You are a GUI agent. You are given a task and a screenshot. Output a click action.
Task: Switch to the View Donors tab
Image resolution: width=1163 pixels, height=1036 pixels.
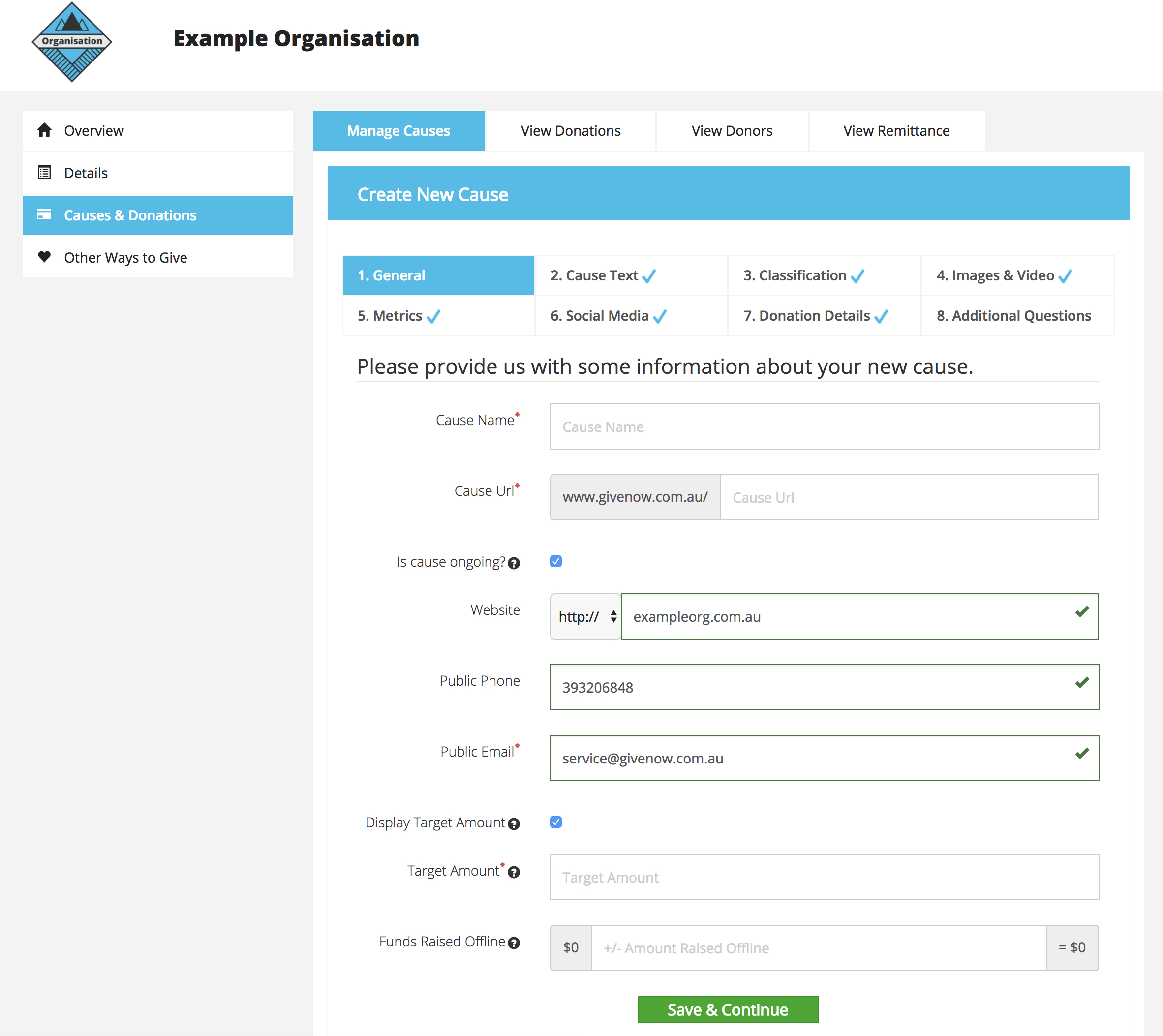click(732, 131)
